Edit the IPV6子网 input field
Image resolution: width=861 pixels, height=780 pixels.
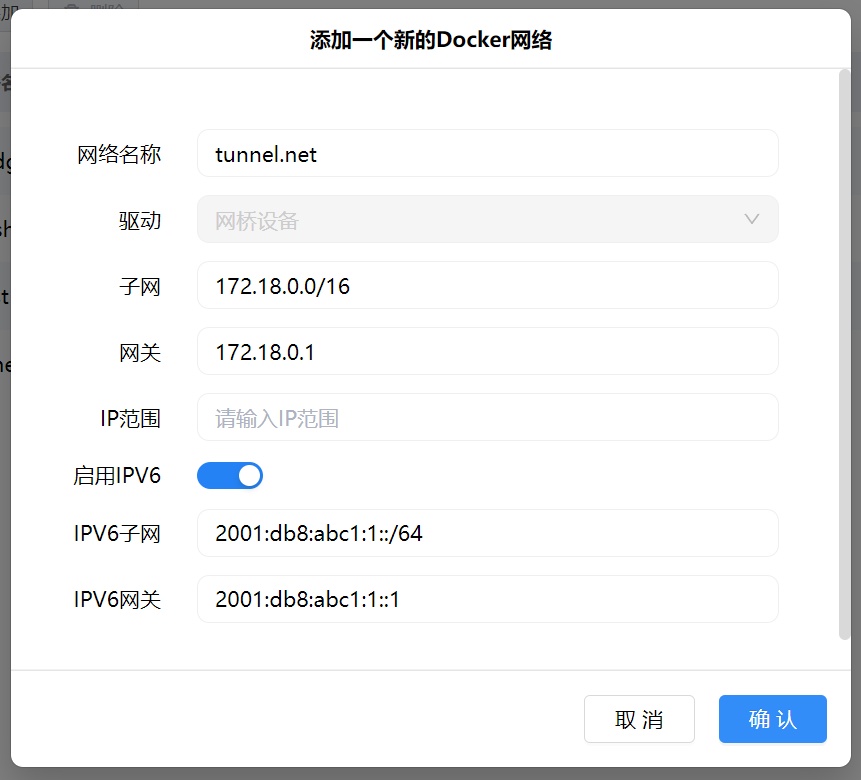487,533
